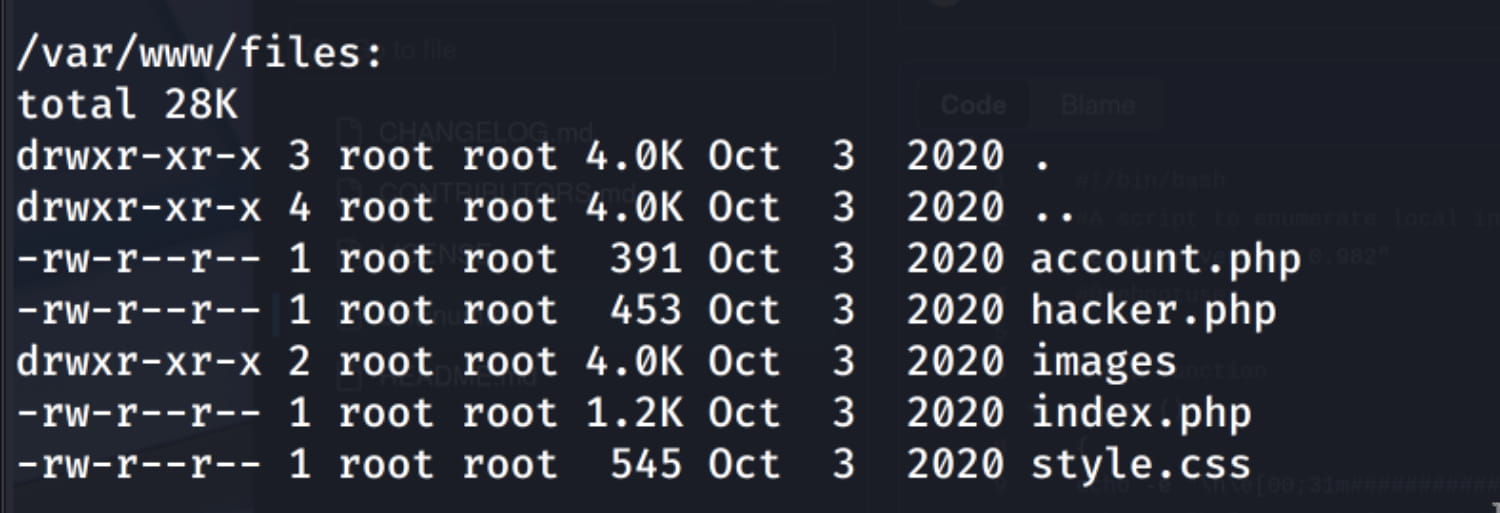Click the hacker.php filename in terminal output
Screen dimensions: 1500x513
(x=1153, y=311)
